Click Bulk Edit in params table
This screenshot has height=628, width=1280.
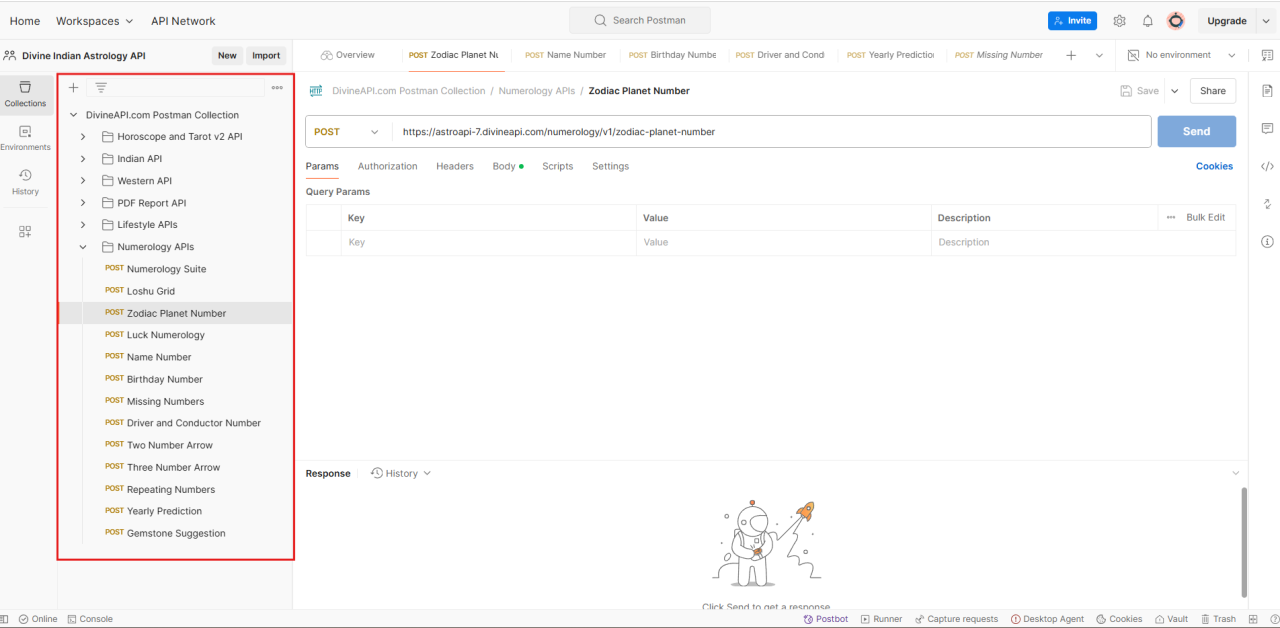coord(1205,217)
